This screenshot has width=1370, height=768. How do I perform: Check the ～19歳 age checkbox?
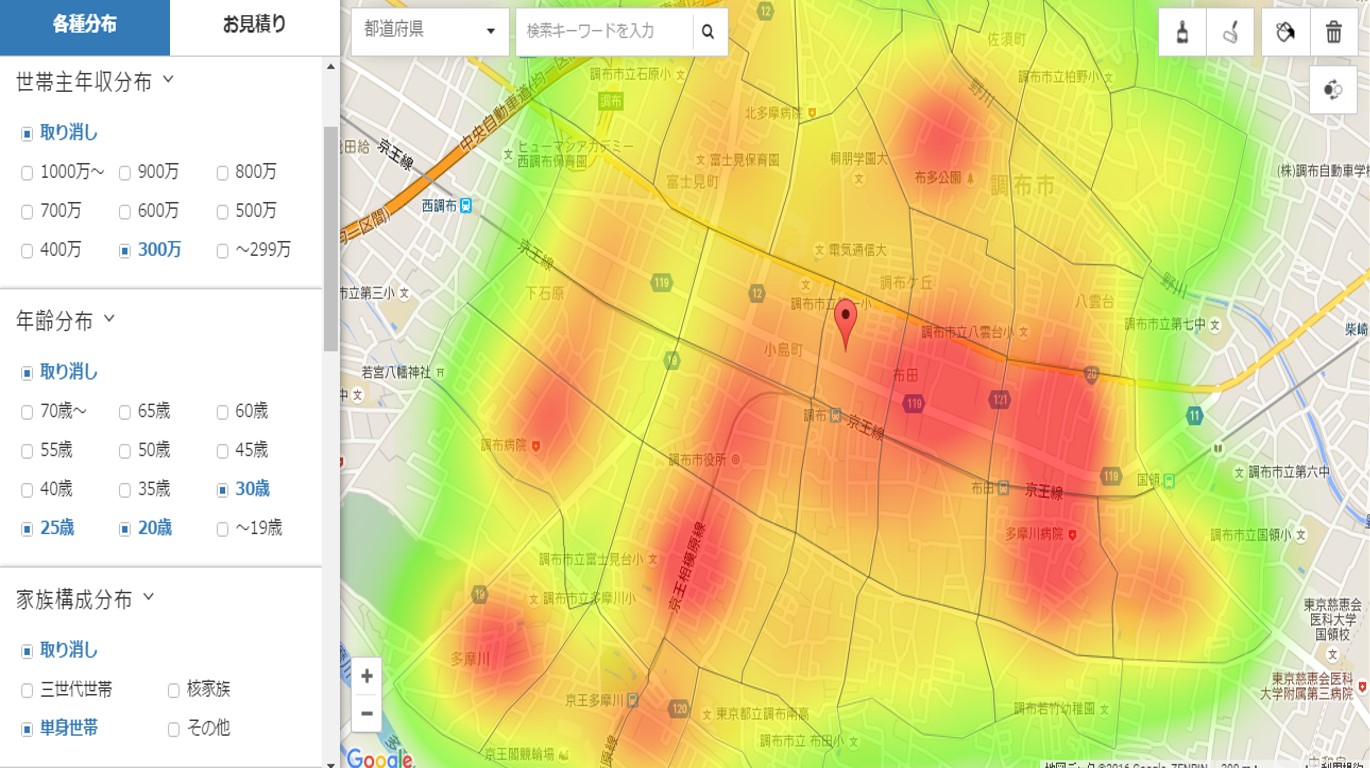223,529
